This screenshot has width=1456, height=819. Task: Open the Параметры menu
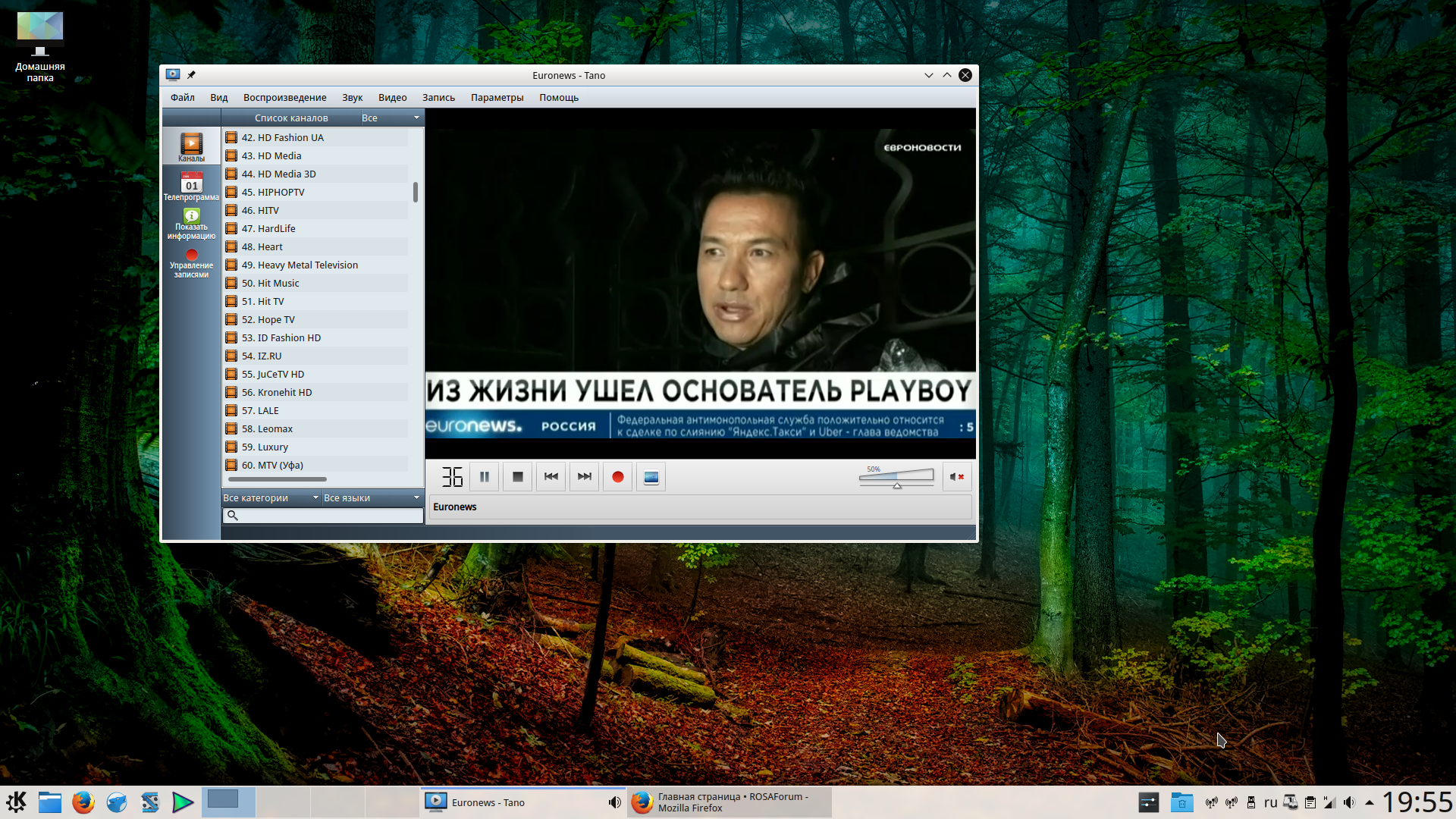click(x=497, y=97)
